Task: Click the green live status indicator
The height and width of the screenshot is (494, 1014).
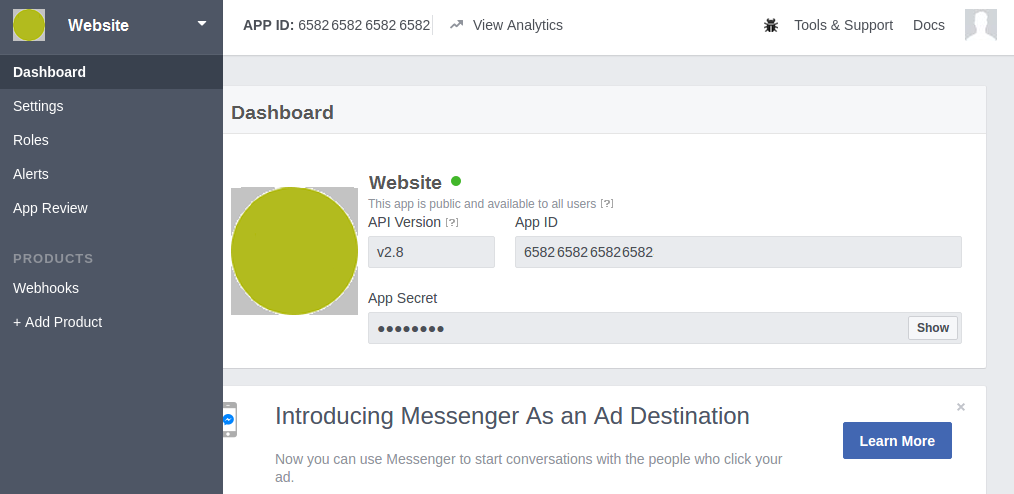Action: click(x=456, y=181)
